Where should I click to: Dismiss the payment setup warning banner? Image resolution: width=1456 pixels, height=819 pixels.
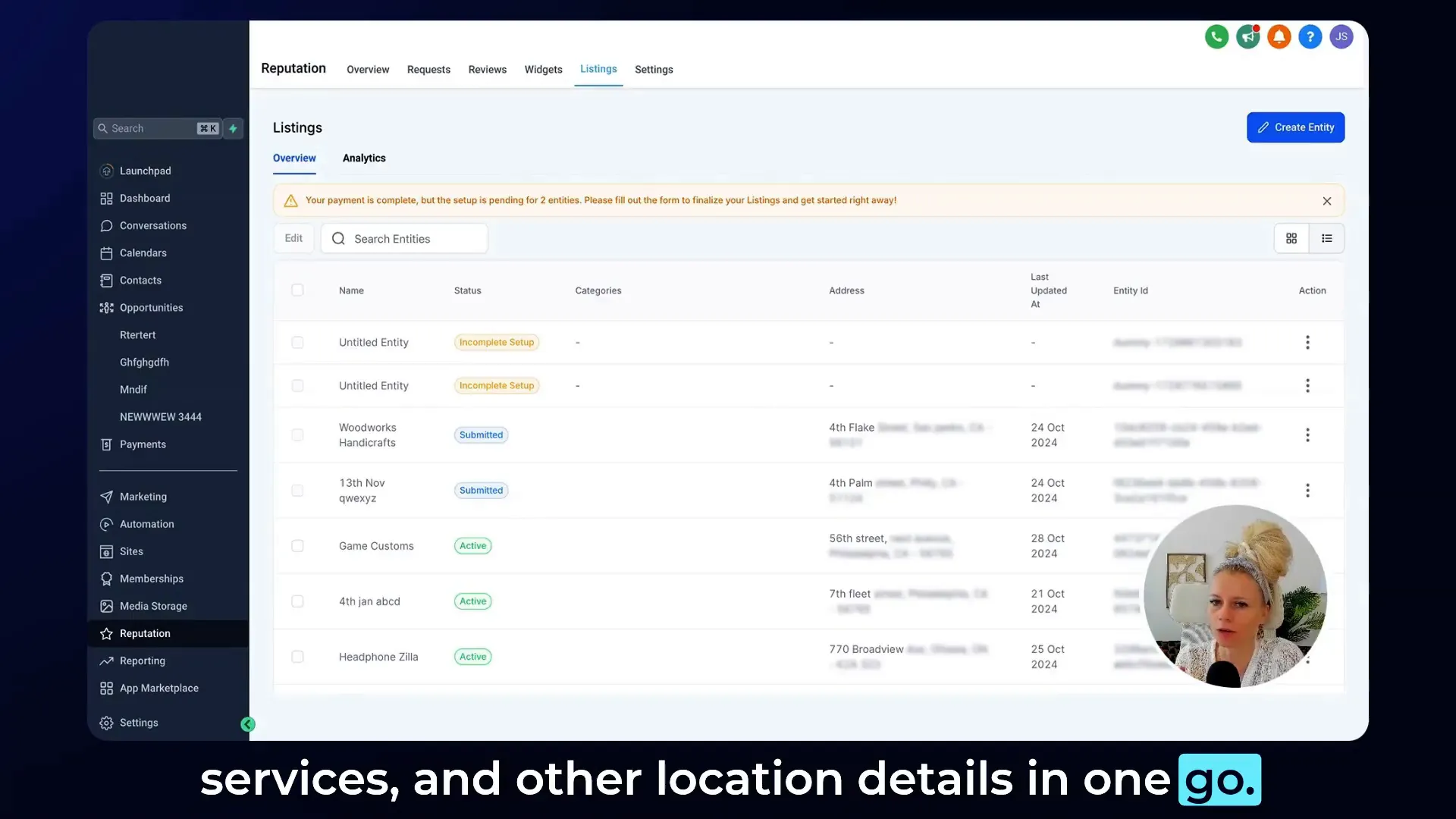click(1326, 201)
